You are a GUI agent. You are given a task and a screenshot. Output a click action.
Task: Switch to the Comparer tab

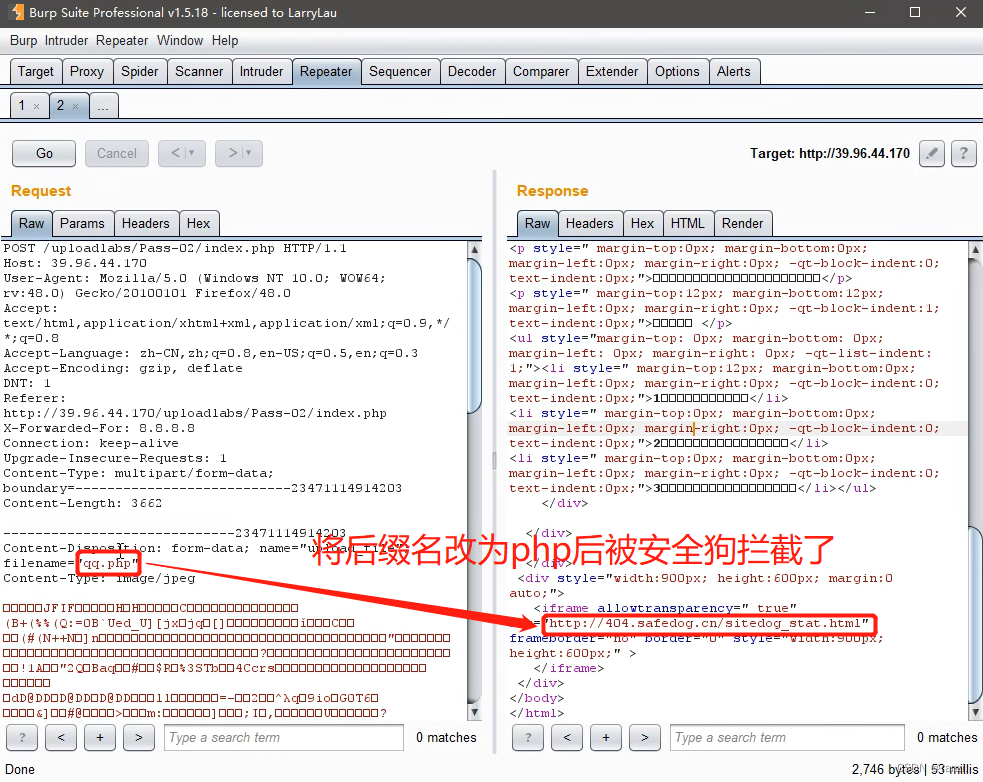pos(541,71)
